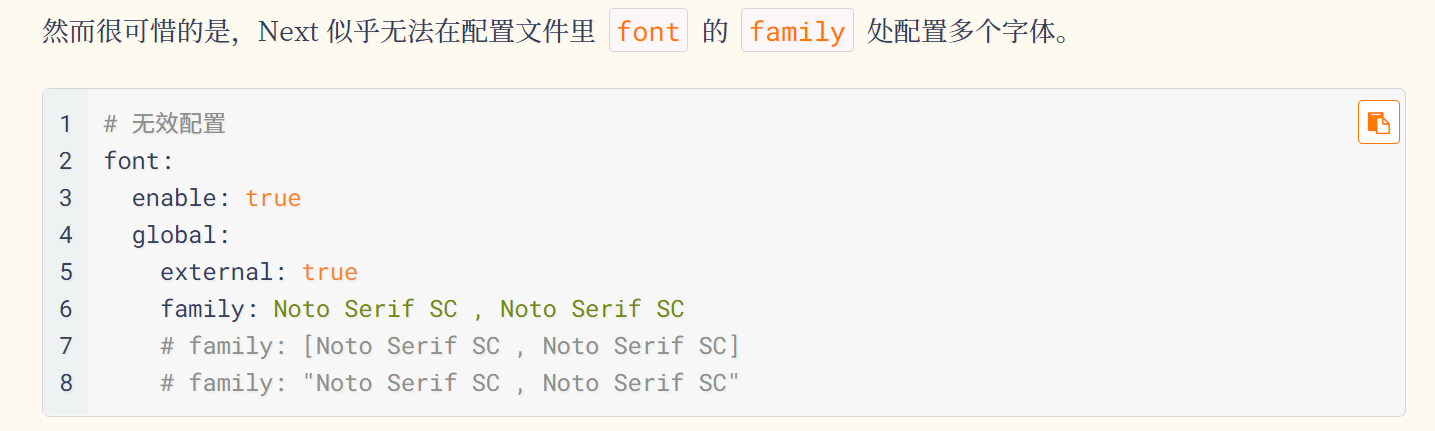Click the "# 无效配置" comment line
1435x431 pixels.
click(x=165, y=124)
